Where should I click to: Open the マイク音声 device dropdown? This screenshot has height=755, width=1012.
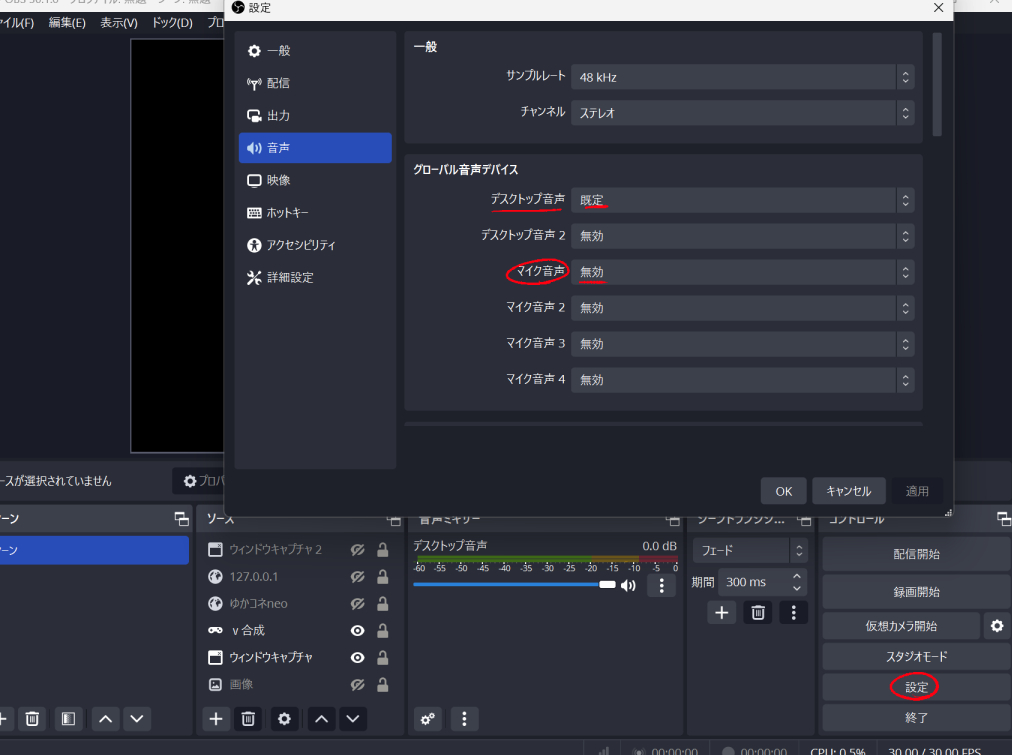pyautogui.click(x=742, y=272)
